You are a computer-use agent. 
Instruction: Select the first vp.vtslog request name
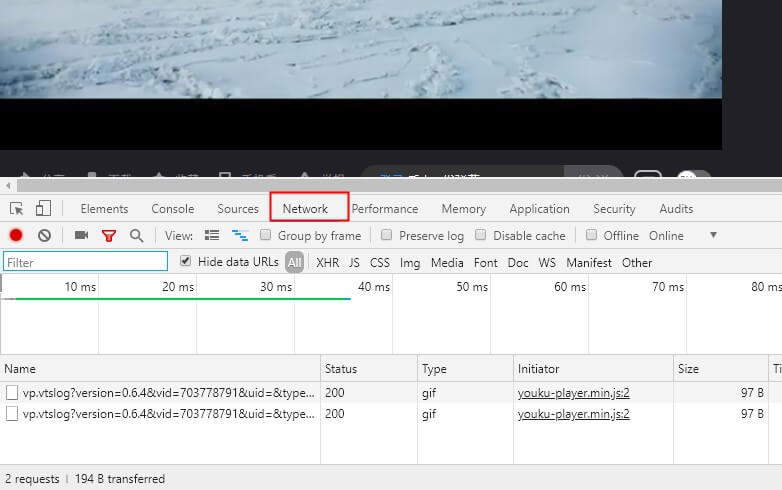click(169, 393)
